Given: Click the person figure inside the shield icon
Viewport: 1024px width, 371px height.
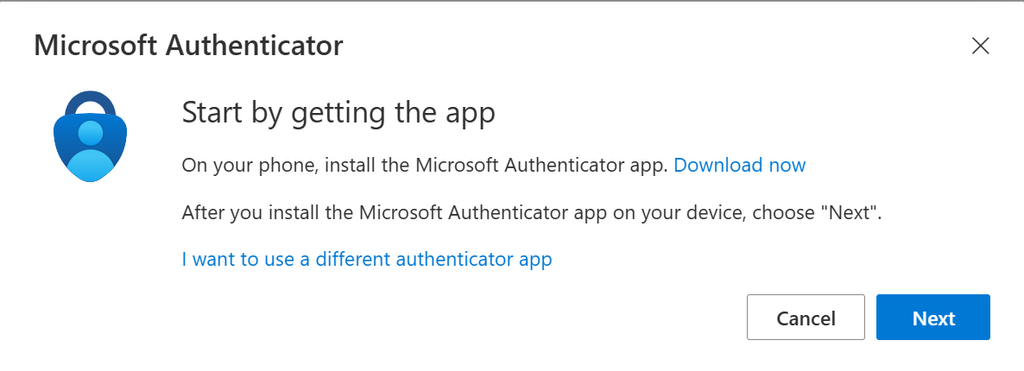Looking at the screenshot, I should click(x=90, y=148).
